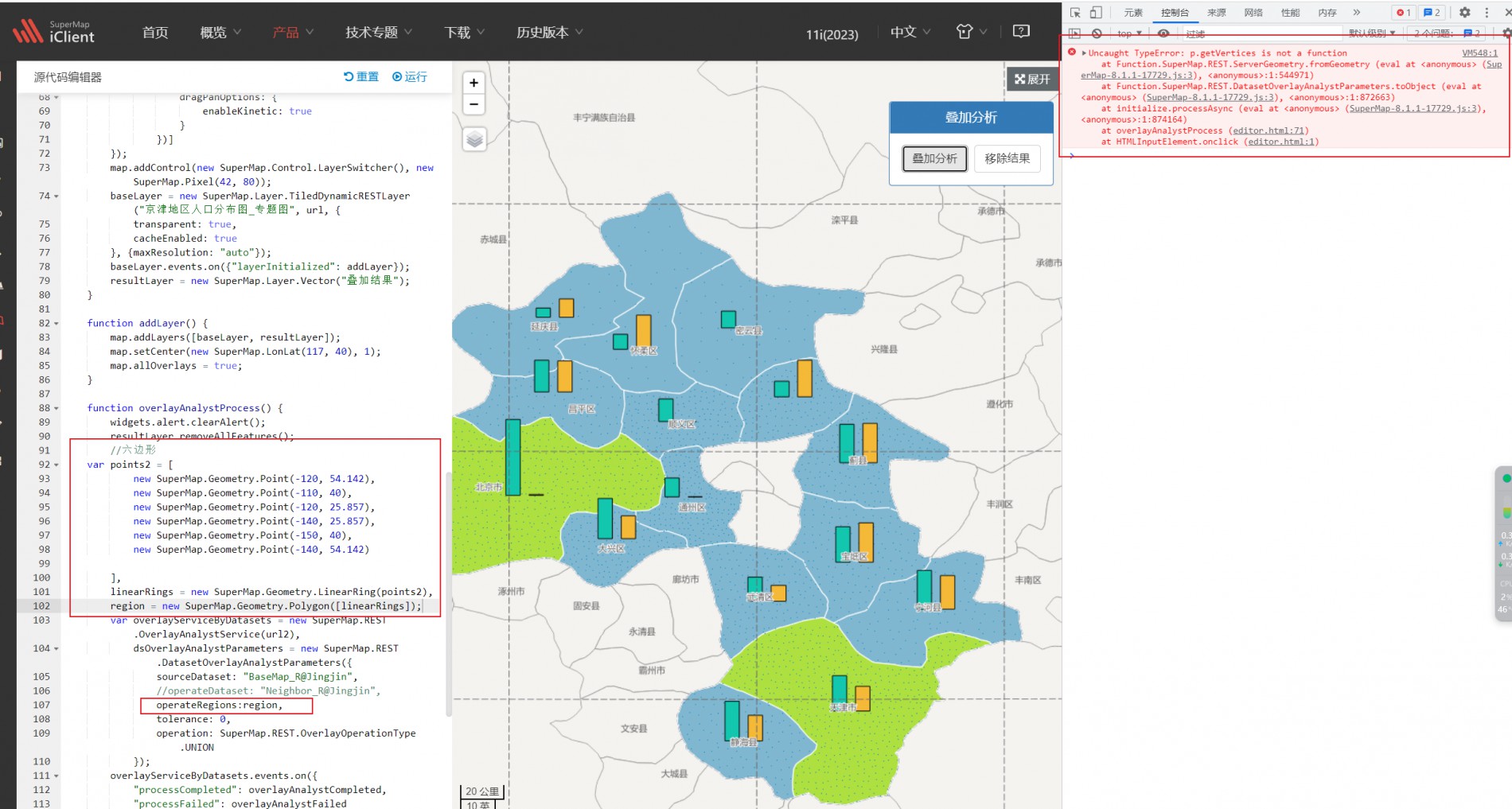Click 11i(2023) version label
The width and height of the screenshot is (1512, 809).
[832, 34]
